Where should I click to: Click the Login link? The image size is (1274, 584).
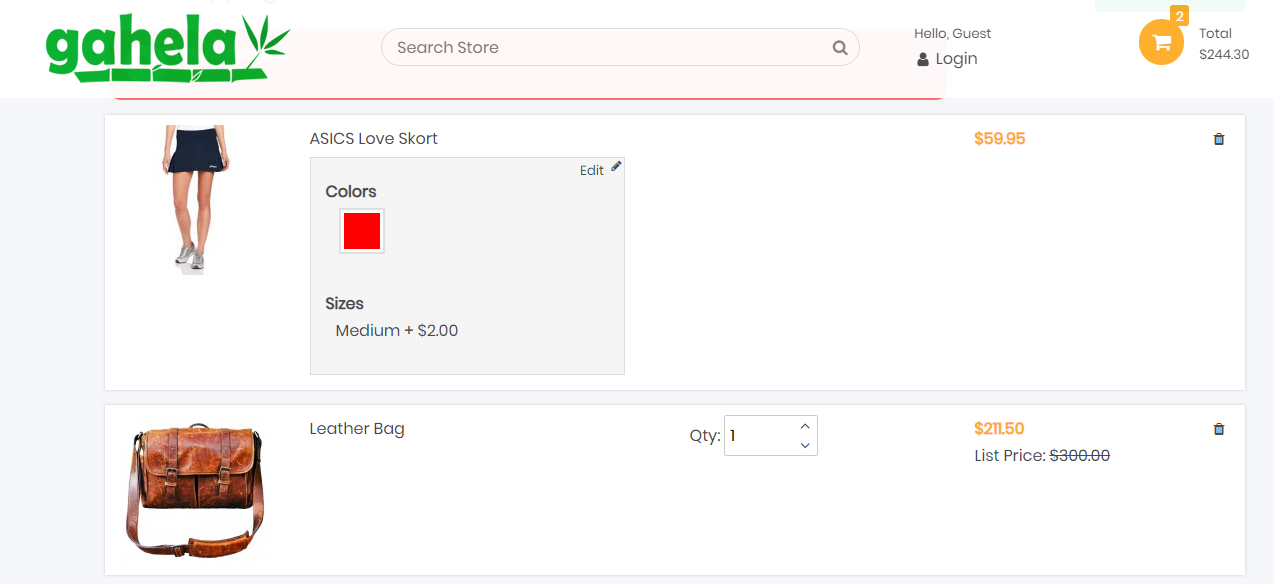pyautogui.click(x=955, y=59)
